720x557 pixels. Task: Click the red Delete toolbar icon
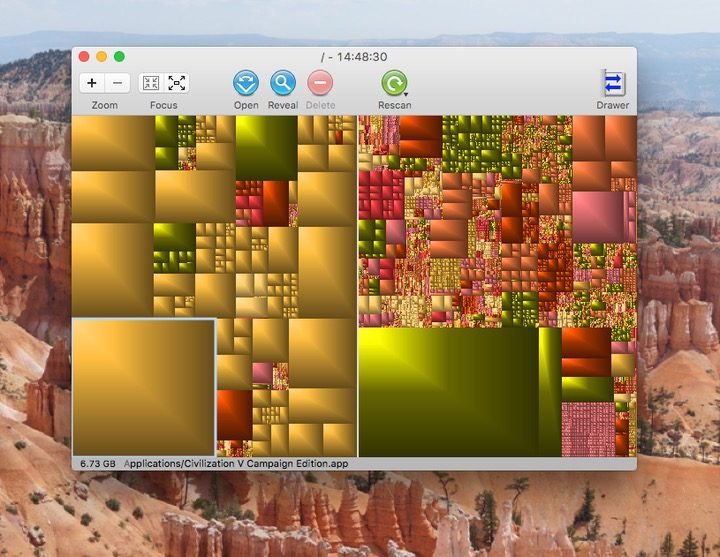[320, 83]
